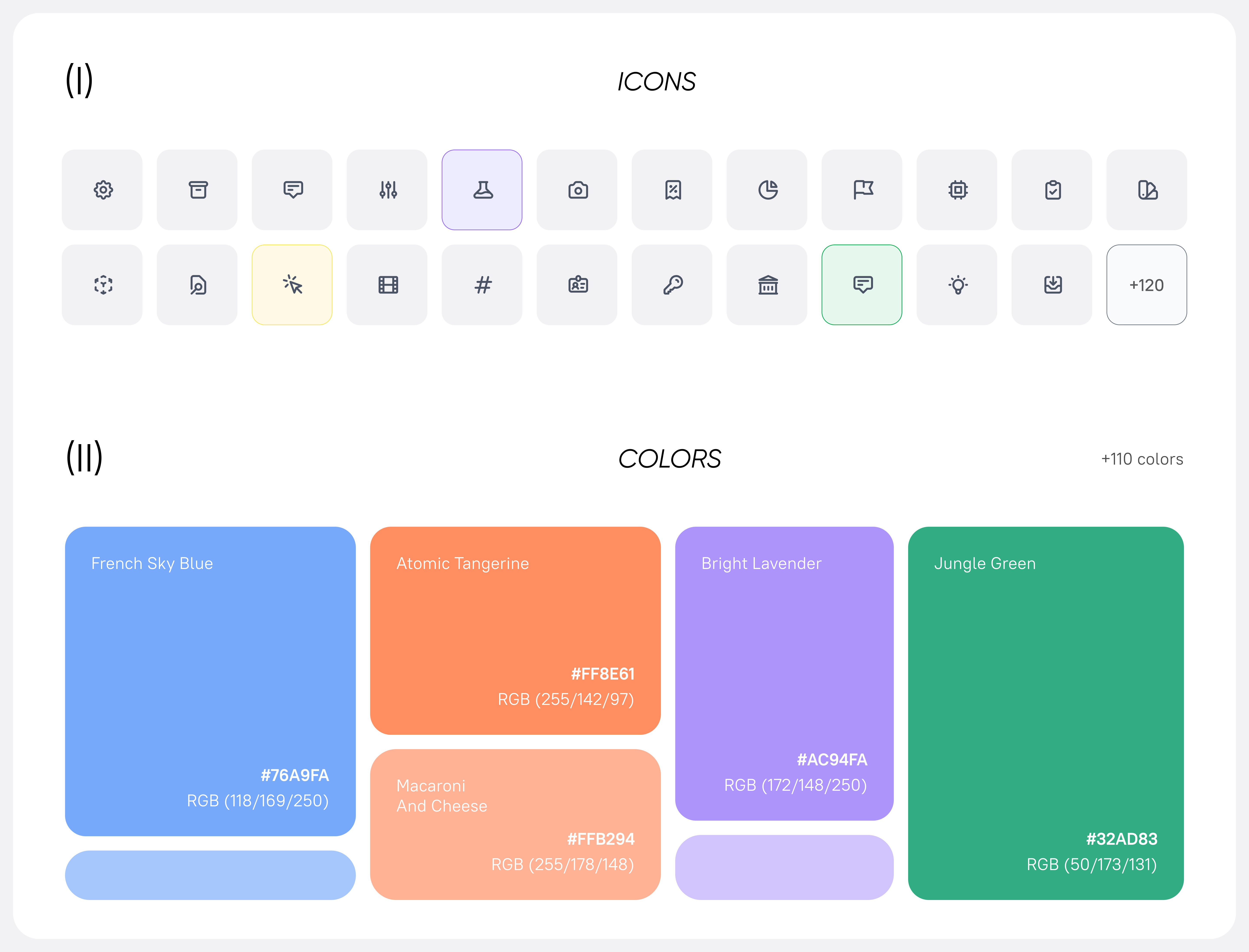
Task: Open the +120 more icons tile
Action: coord(1146,284)
